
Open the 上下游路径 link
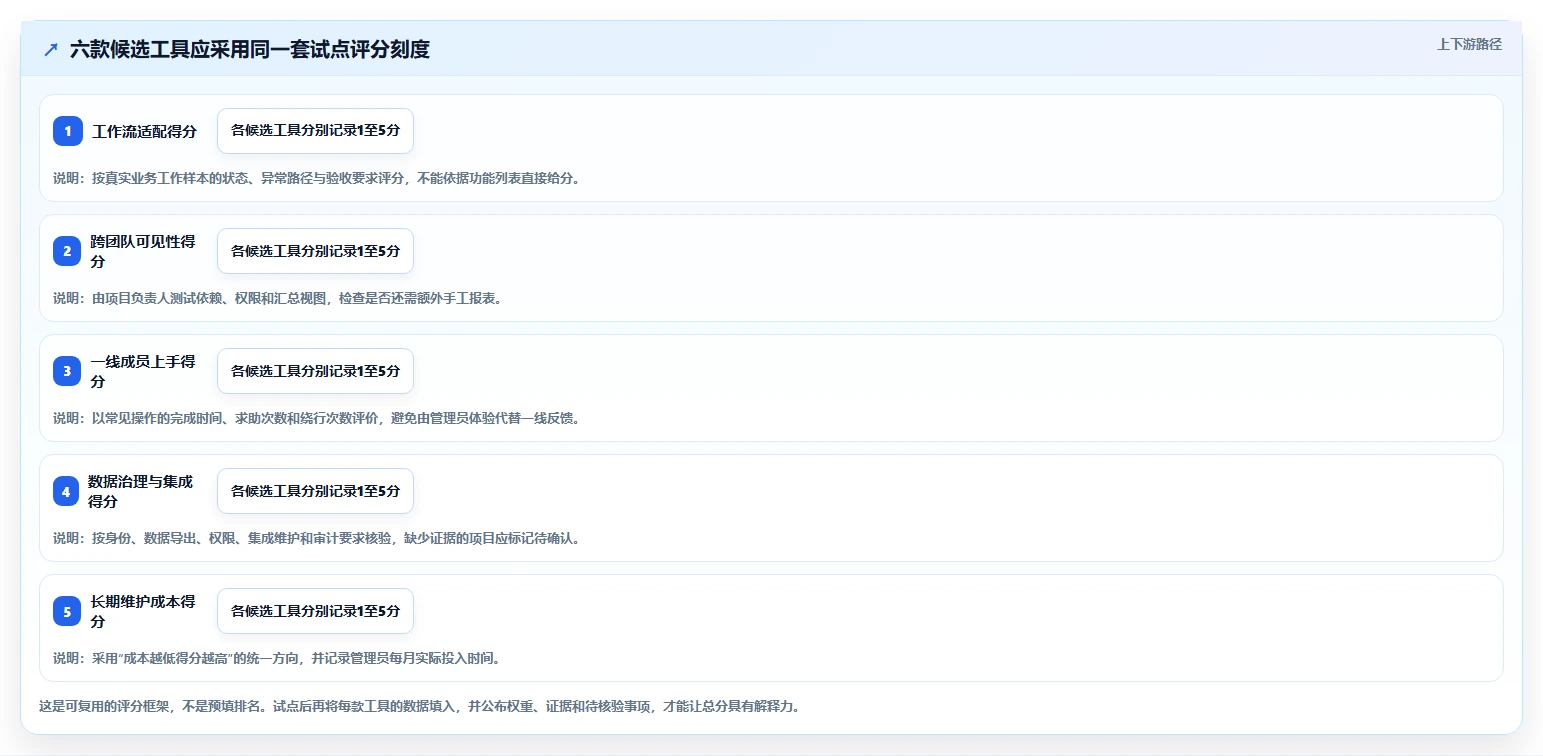click(1469, 44)
